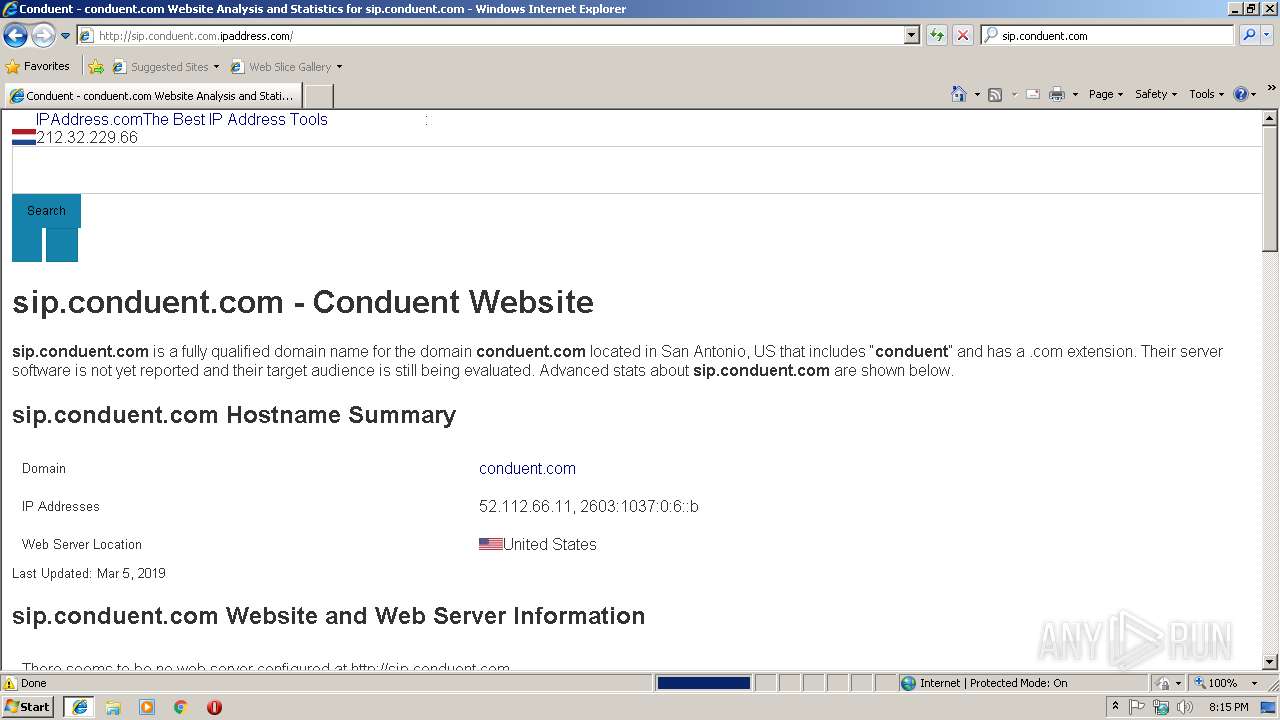
Task: Click the Print icon
Action: [x=1057, y=94]
